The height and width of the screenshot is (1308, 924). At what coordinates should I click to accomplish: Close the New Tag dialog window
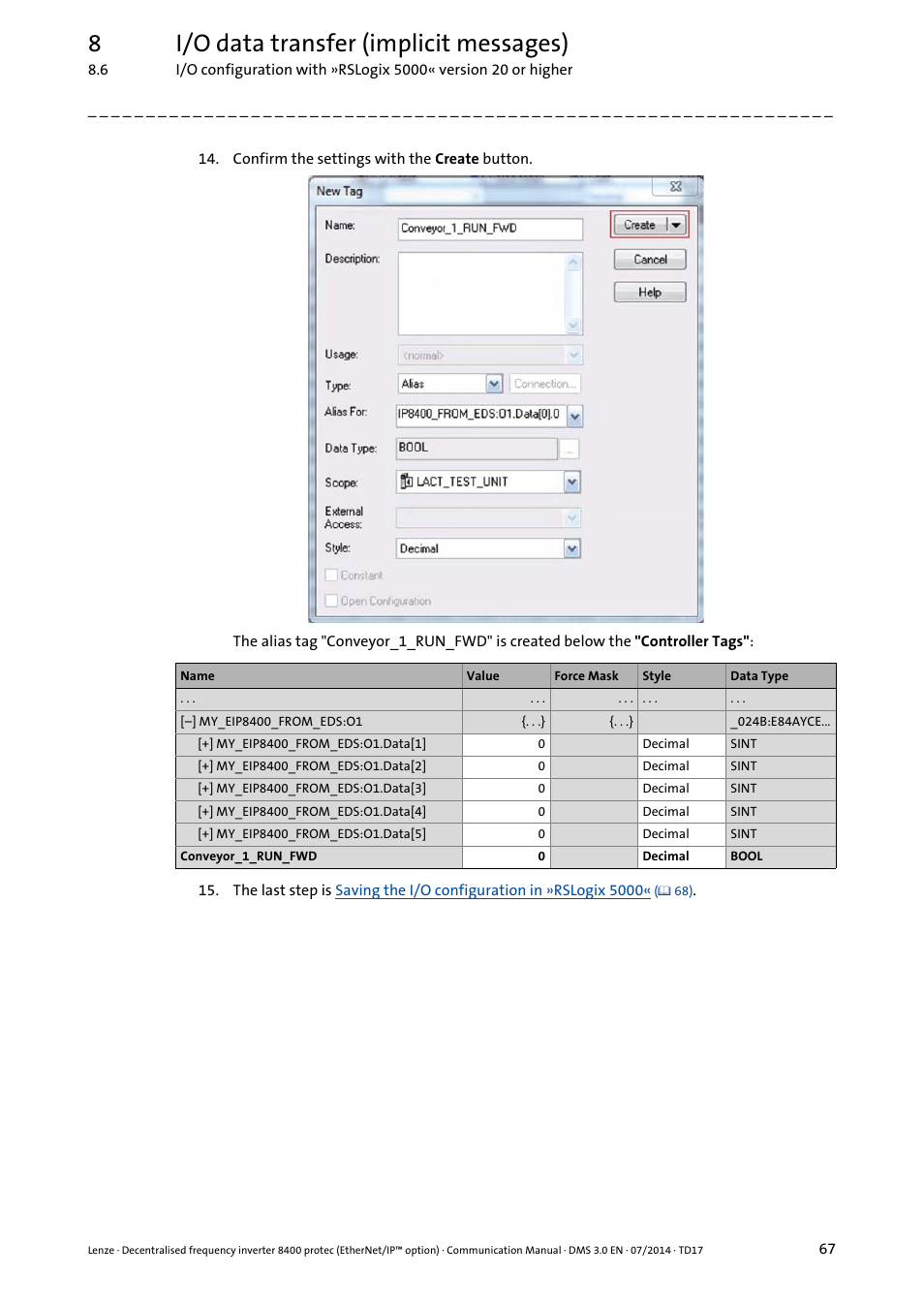click(676, 186)
